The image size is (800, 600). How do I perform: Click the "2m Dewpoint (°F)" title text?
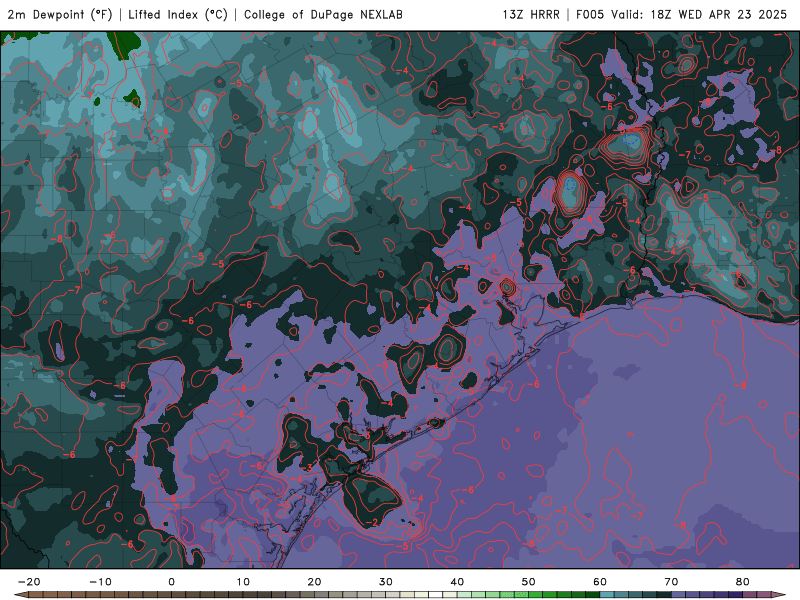(x=60, y=14)
